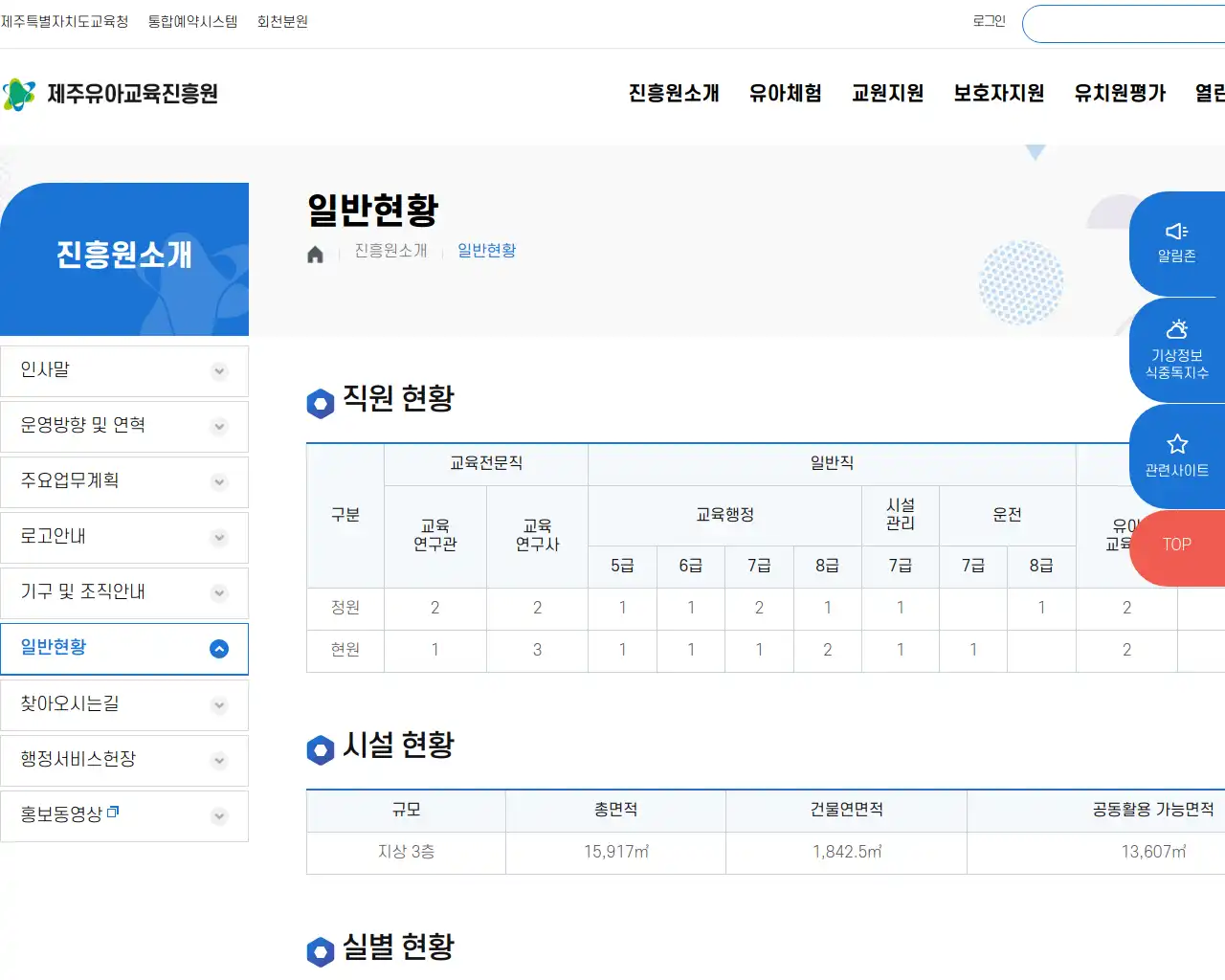This screenshot has height=980, width=1225.
Task: Expand the 기구 및 조직안내 chevron
Action: point(219,593)
